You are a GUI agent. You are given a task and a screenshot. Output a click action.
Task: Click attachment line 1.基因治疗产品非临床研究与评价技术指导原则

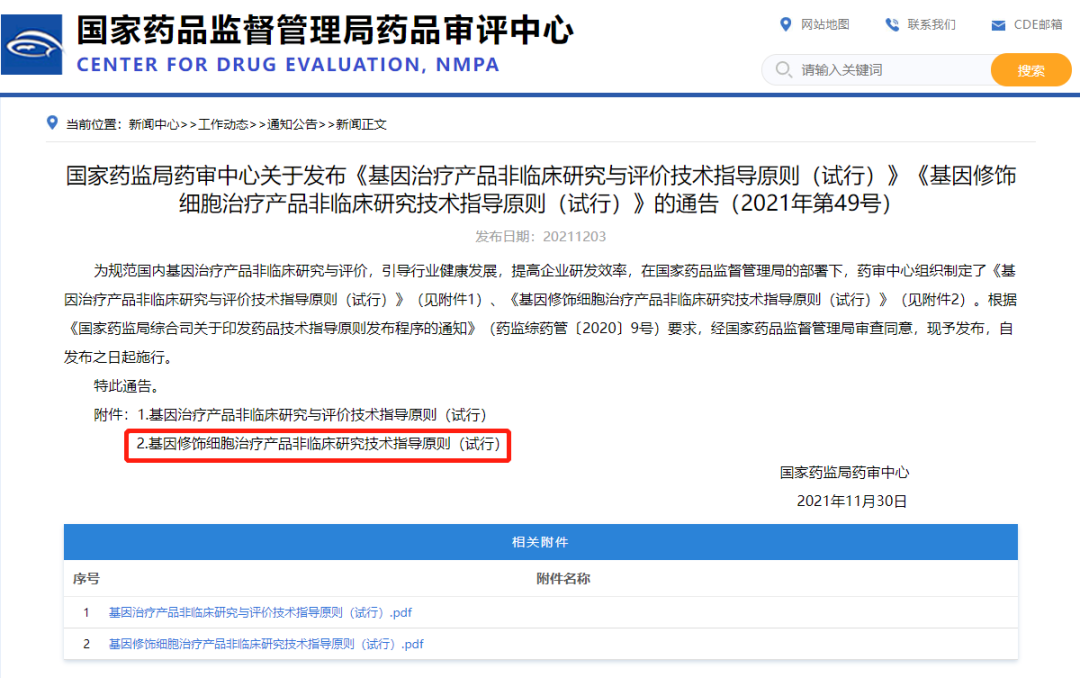(313, 415)
